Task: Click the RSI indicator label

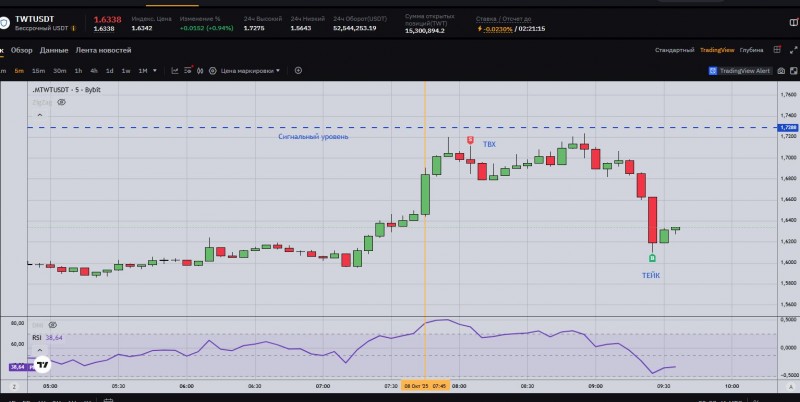Action: (x=37, y=338)
